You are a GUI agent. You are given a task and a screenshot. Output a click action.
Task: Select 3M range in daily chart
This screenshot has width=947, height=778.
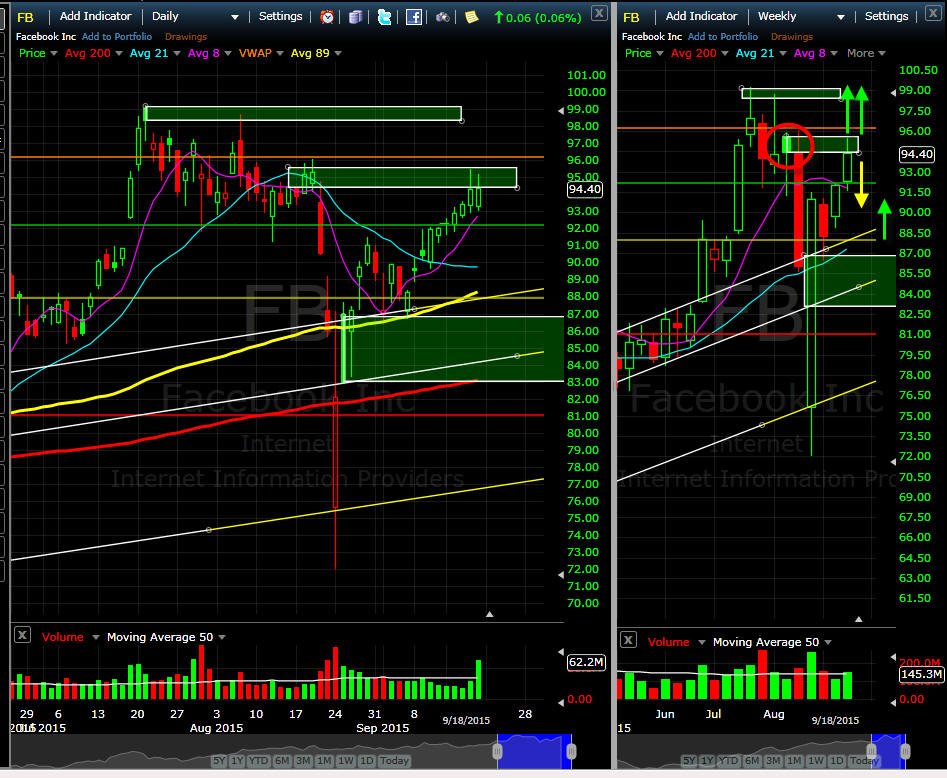(303, 760)
